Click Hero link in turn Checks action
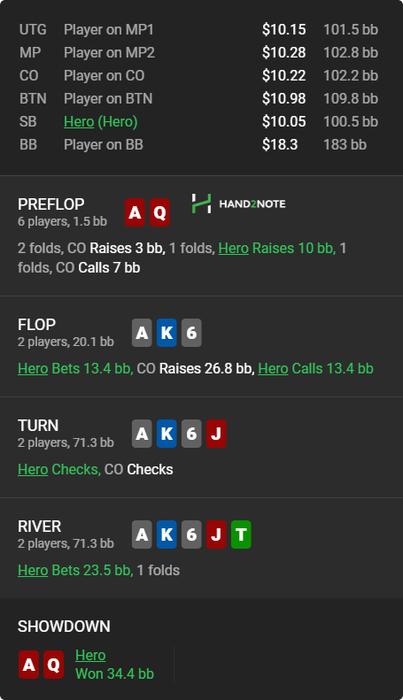 pos(33,470)
